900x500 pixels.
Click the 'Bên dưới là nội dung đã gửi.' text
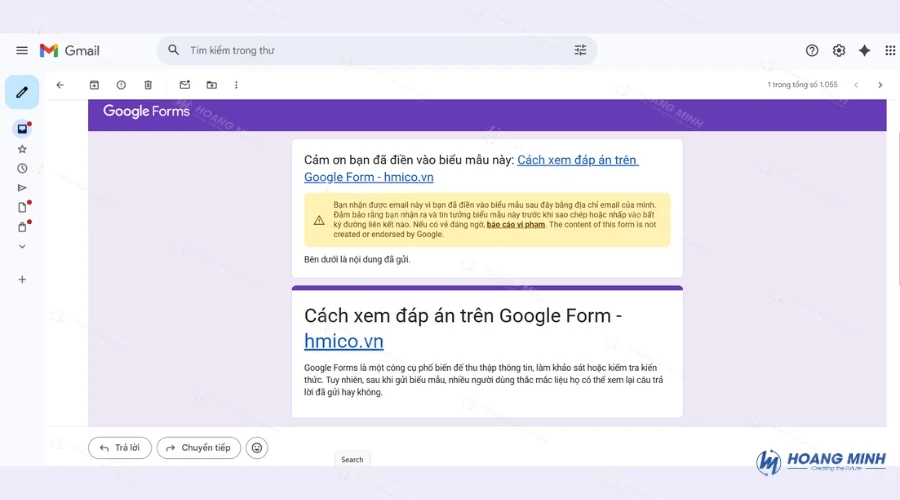tap(357, 259)
